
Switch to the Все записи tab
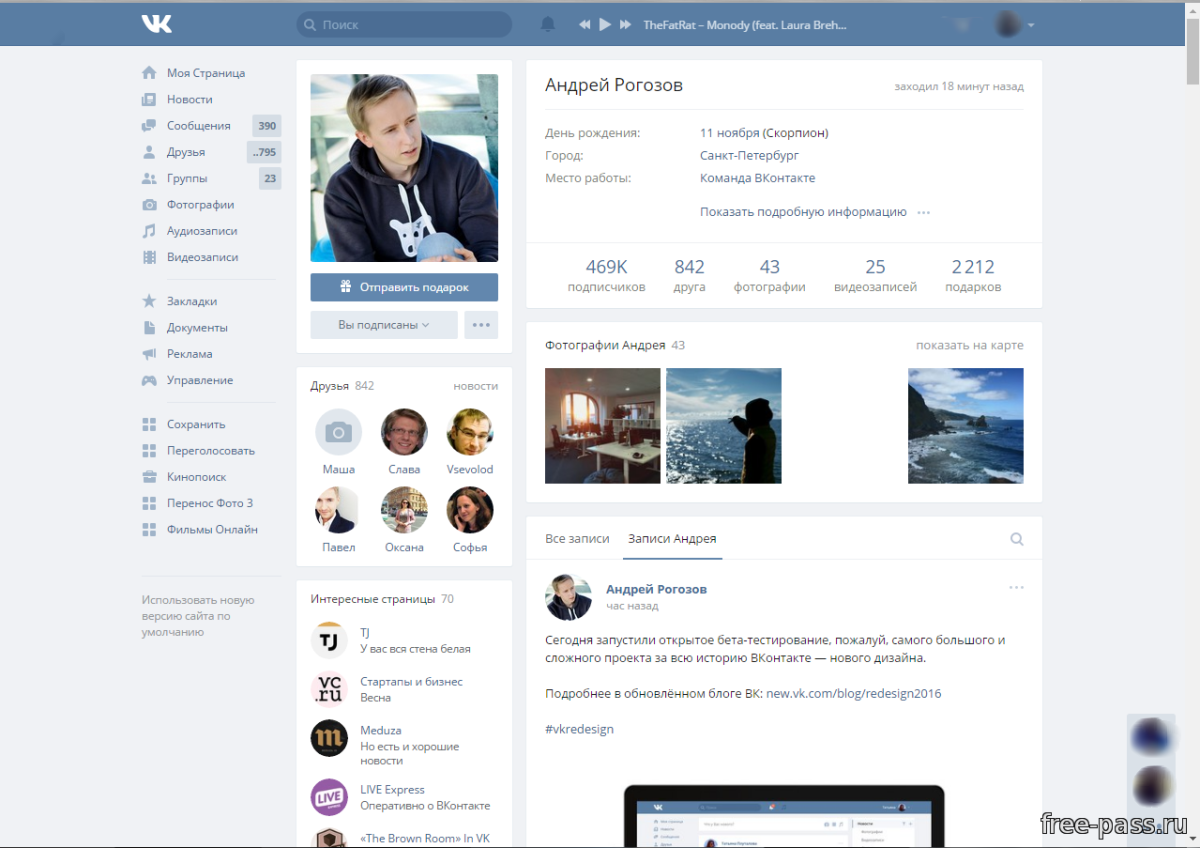[x=577, y=537]
